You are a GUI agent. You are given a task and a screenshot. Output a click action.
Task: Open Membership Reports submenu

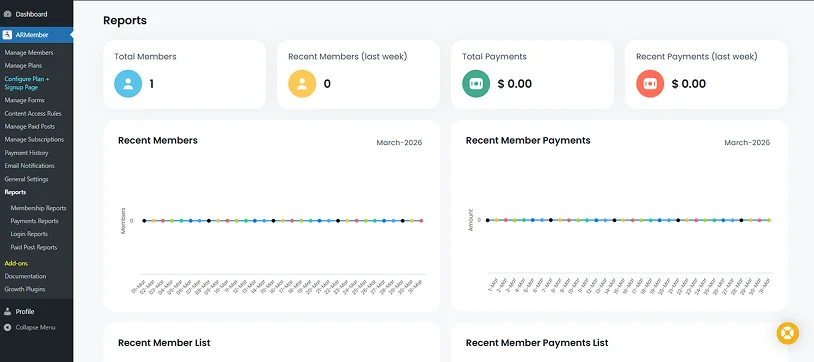pyautogui.click(x=38, y=208)
